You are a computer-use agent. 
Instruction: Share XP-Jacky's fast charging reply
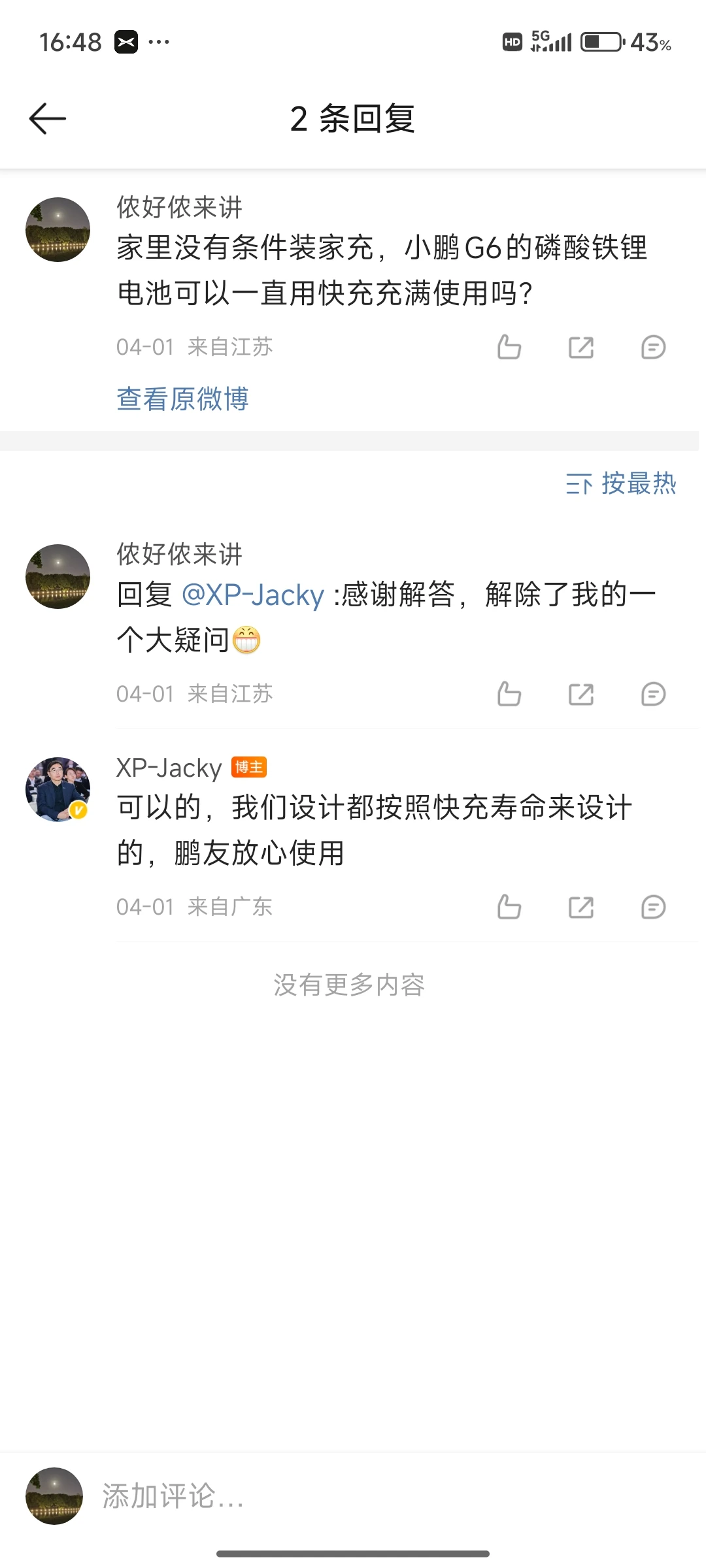tap(581, 907)
